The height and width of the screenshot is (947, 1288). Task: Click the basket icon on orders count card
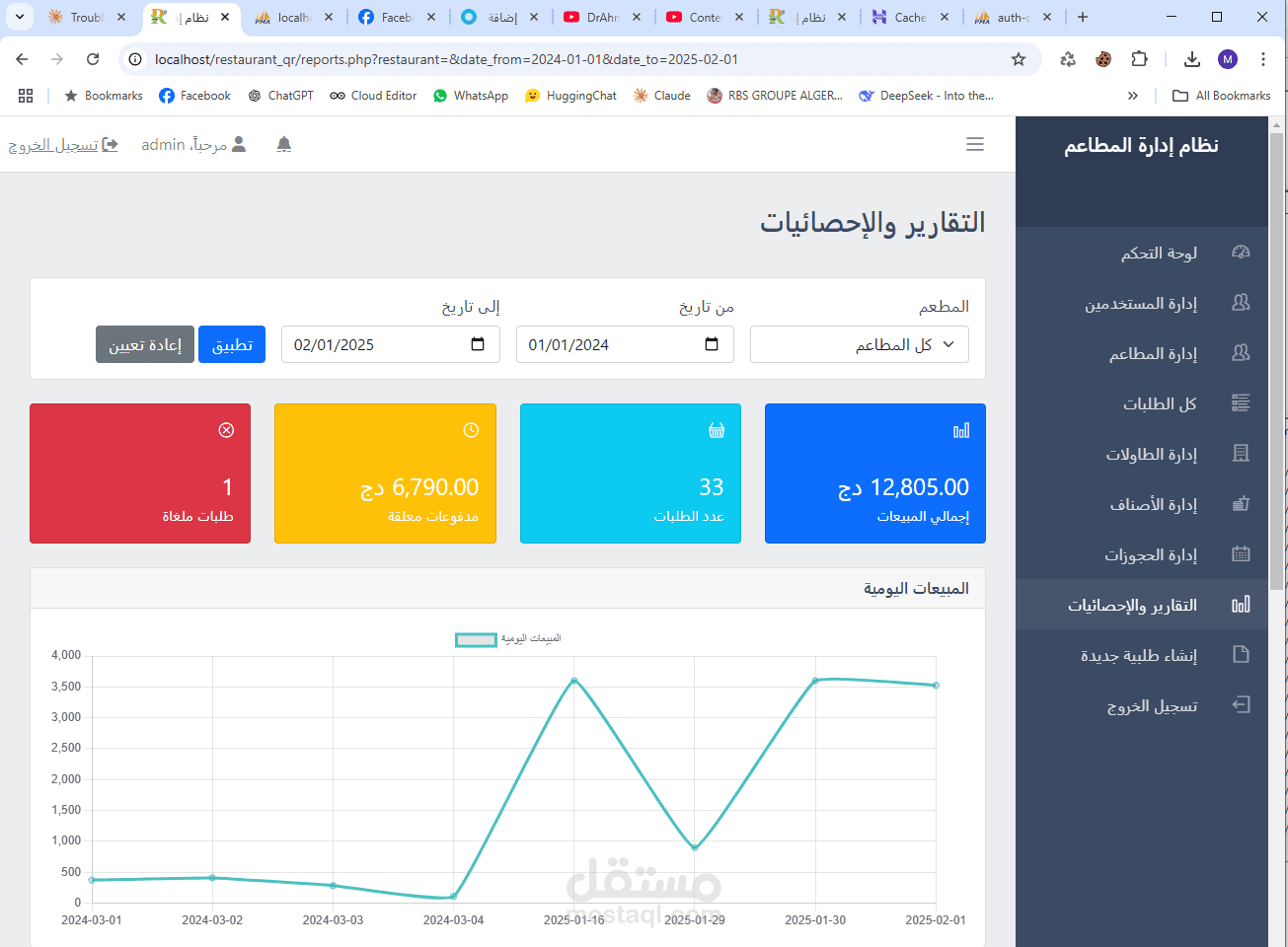715,430
